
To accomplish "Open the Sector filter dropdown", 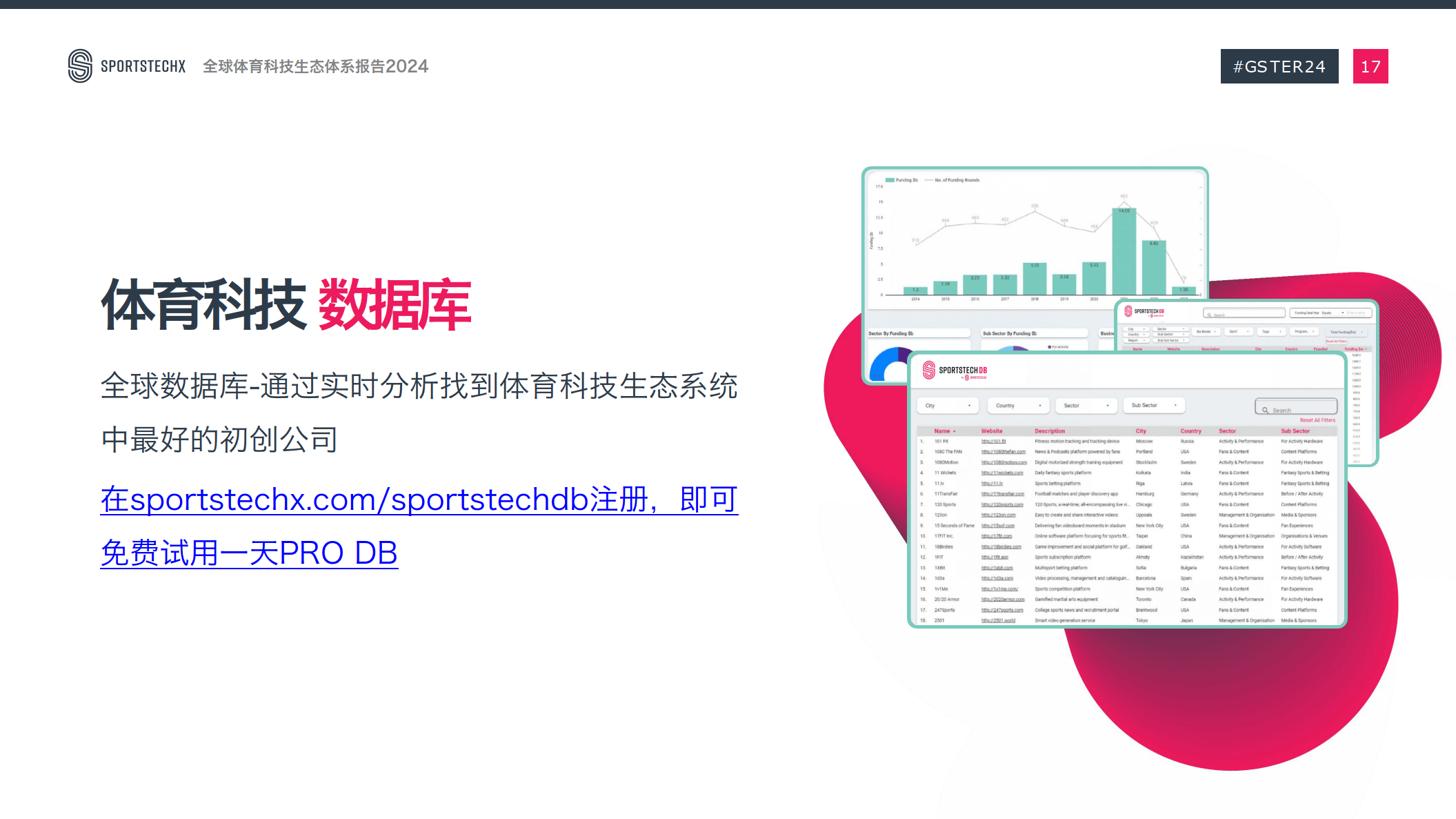I will click(1086, 406).
